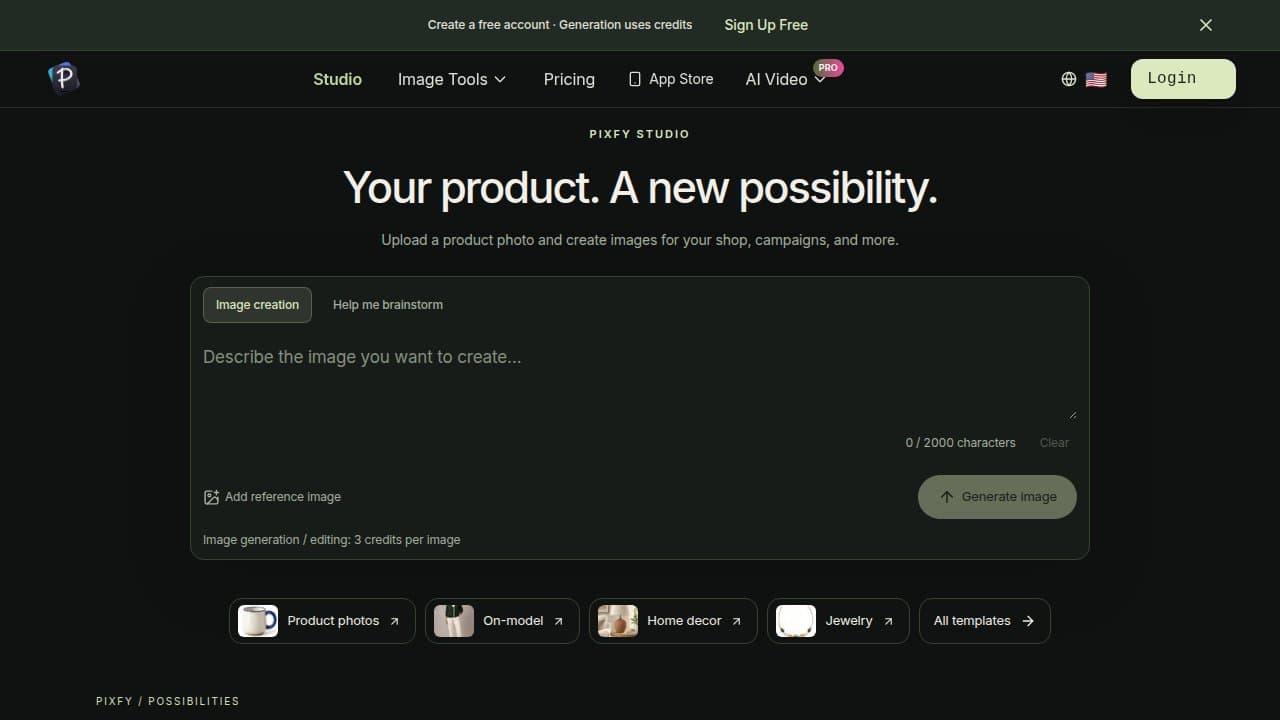1280x720 pixels.
Task: Click arrow icon beside Jewelry
Action: [888, 621]
